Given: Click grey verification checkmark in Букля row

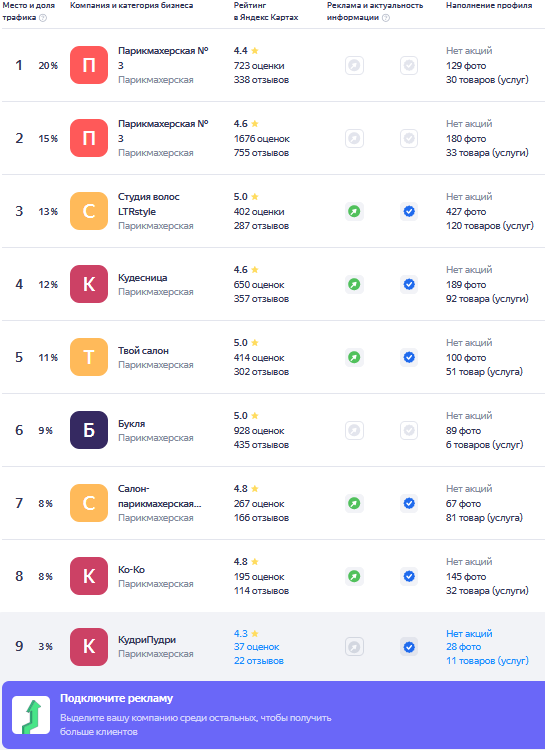Looking at the screenshot, I should 409,430.
